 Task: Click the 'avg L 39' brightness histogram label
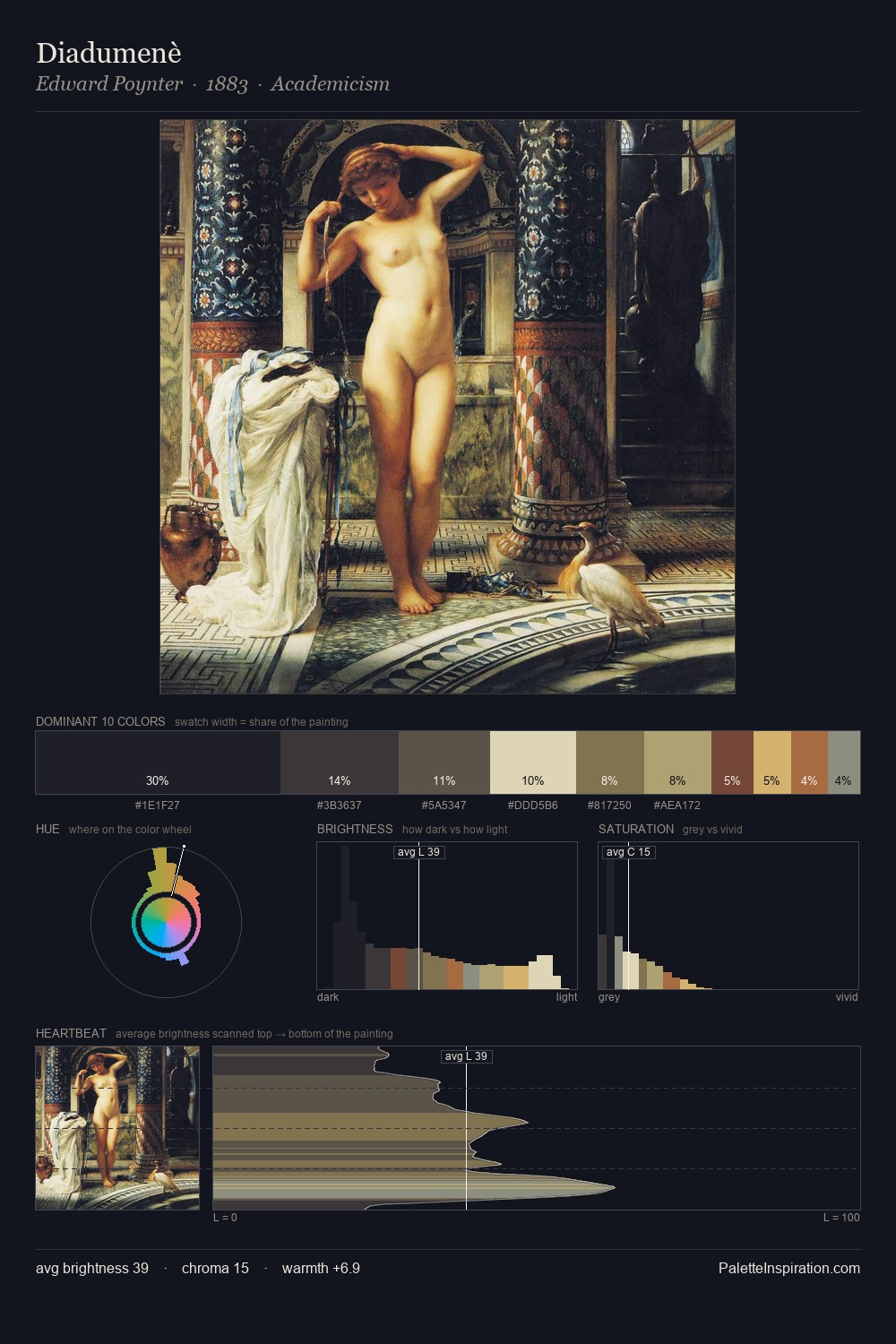[419, 852]
